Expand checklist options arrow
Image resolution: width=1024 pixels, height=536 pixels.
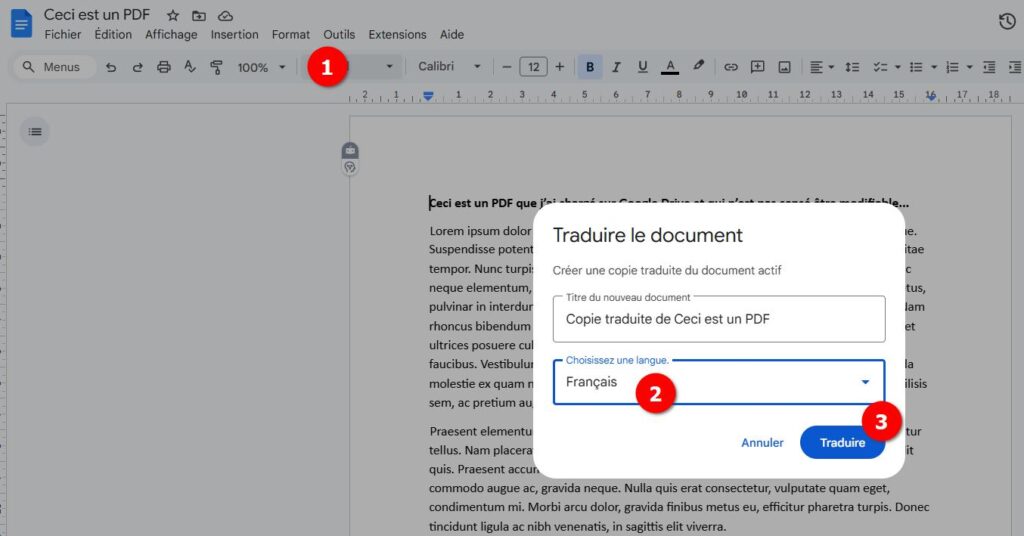click(897, 67)
